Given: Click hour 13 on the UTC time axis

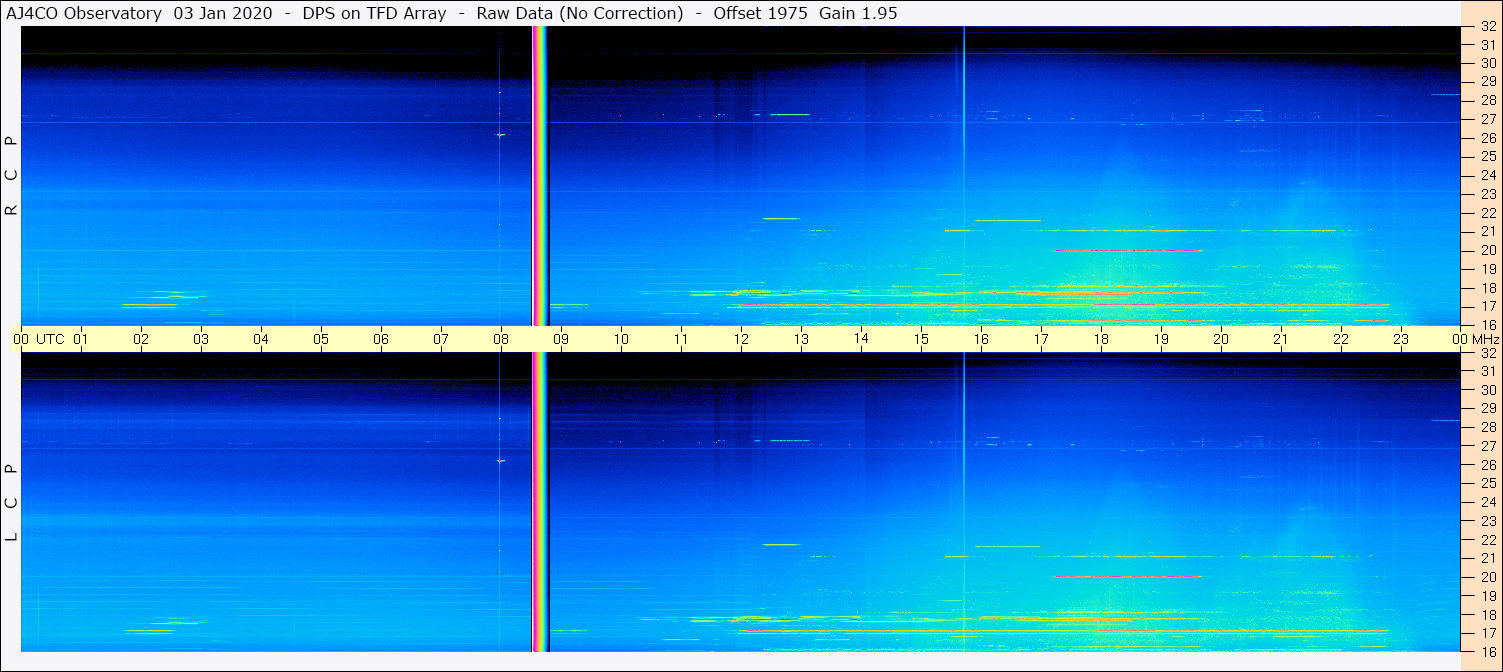Looking at the screenshot, I should tap(801, 339).
